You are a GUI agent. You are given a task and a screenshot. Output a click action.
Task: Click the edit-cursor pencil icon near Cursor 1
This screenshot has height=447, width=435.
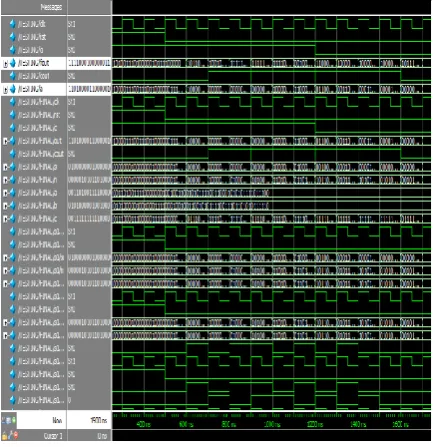(x=10, y=435)
